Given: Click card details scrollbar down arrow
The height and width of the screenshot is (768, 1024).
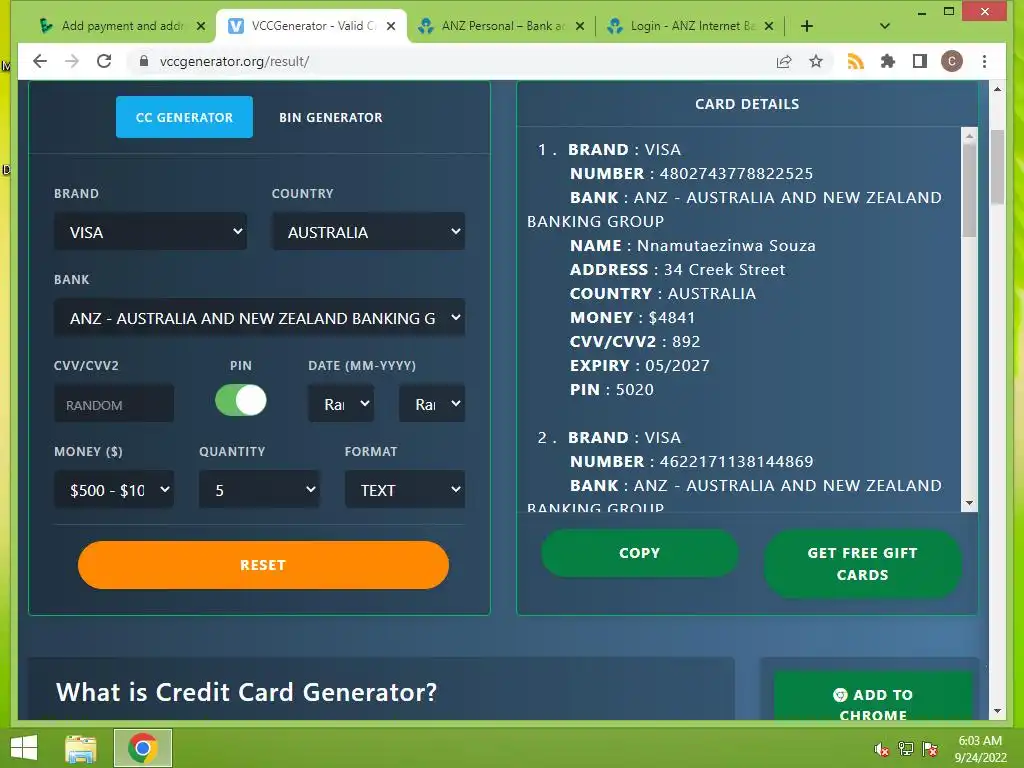Looking at the screenshot, I should pyautogui.click(x=969, y=504).
